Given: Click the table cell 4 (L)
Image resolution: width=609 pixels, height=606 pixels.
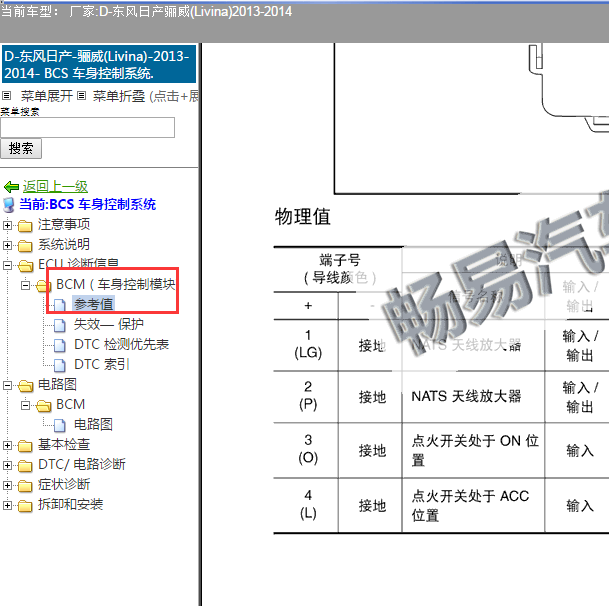Looking at the screenshot, I should pyautogui.click(x=308, y=505).
